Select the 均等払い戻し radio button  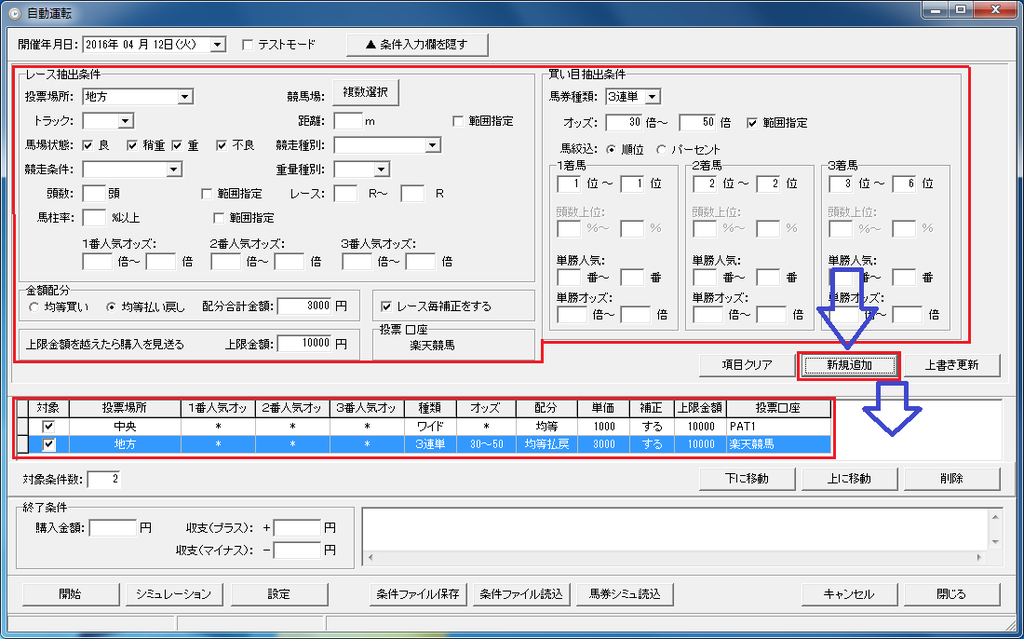(x=111, y=306)
